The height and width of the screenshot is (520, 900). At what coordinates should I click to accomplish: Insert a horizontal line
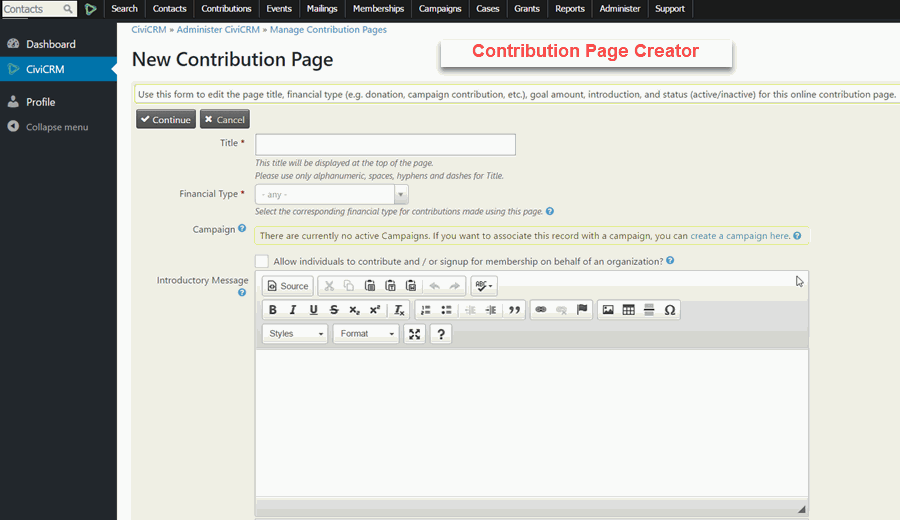point(649,310)
